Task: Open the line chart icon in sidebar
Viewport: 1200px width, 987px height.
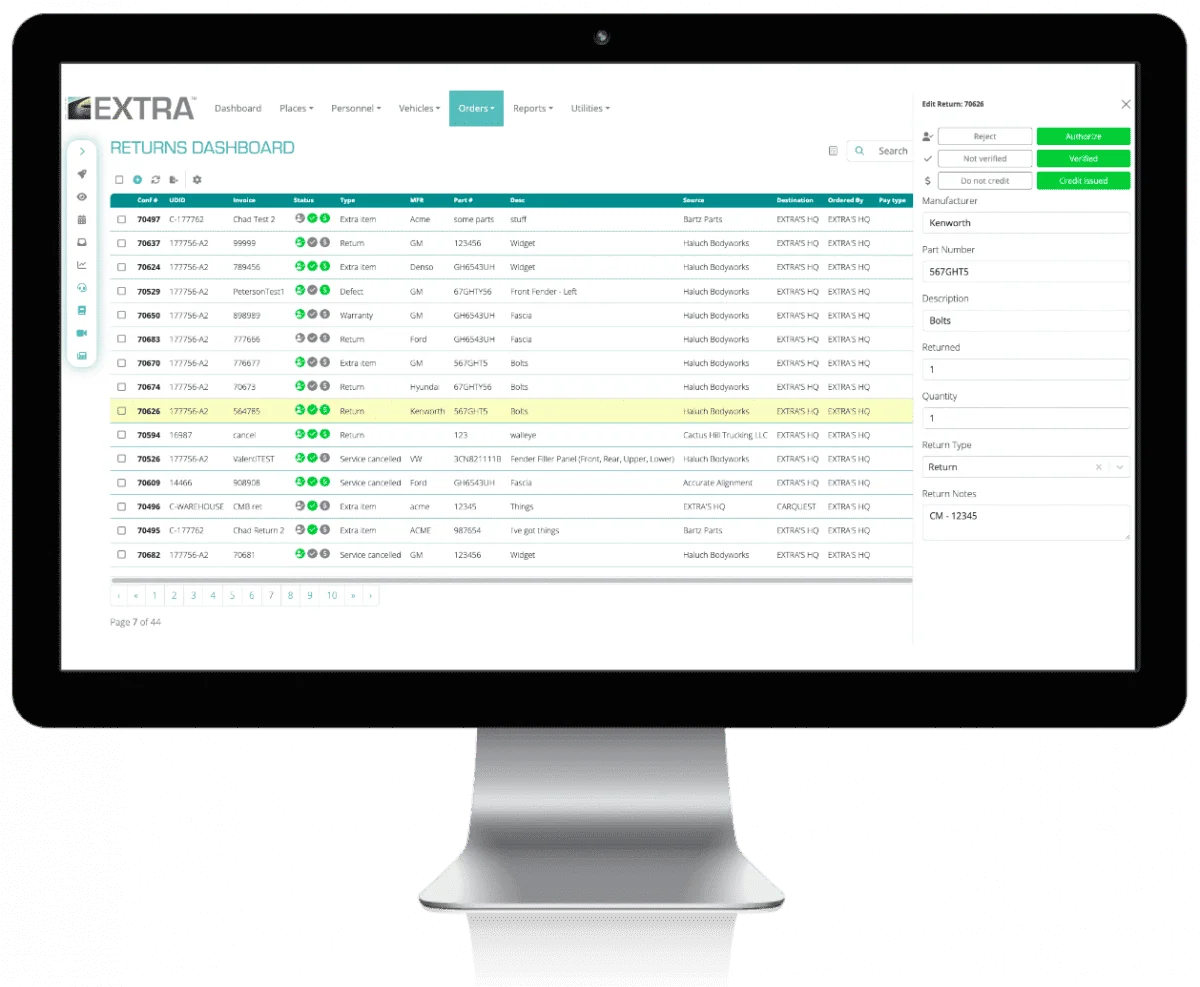Action: click(x=82, y=265)
